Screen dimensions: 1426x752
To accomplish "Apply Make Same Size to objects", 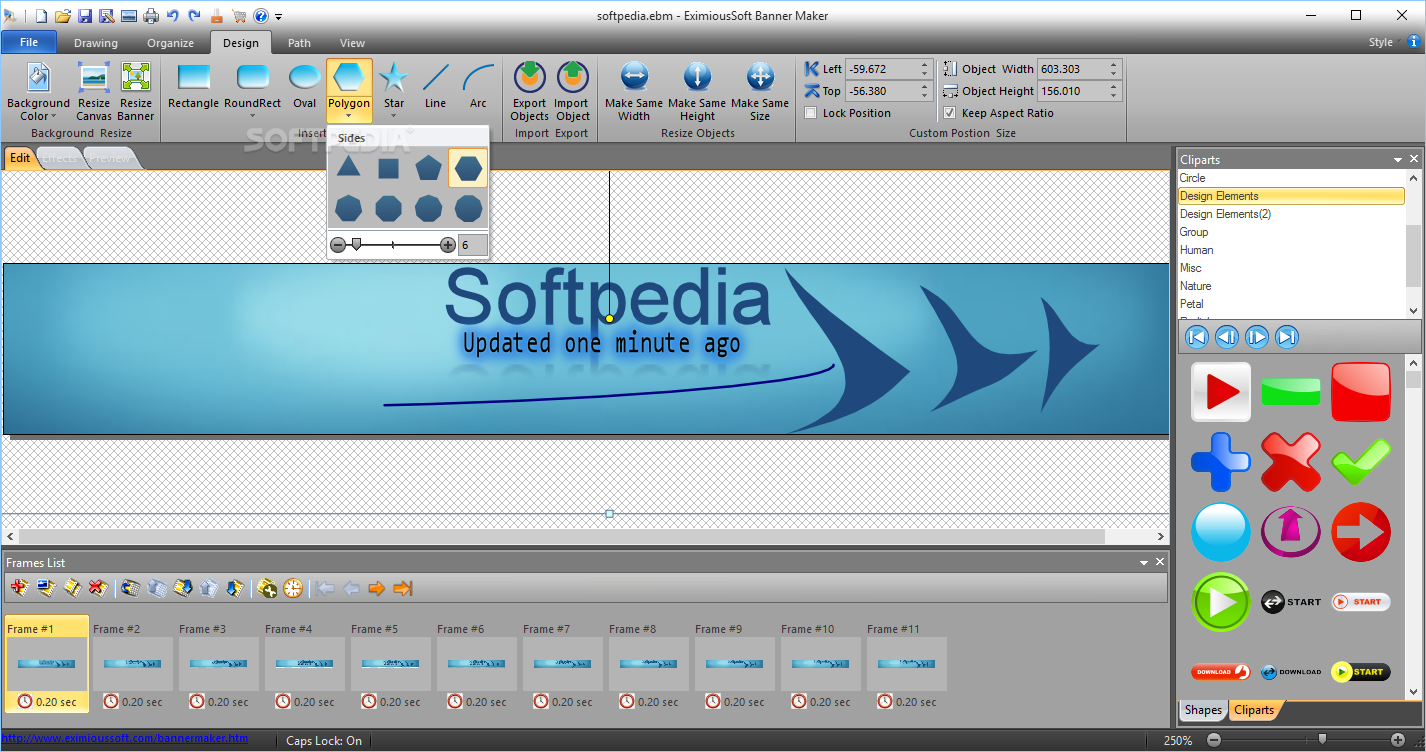I will pos(760,91).
